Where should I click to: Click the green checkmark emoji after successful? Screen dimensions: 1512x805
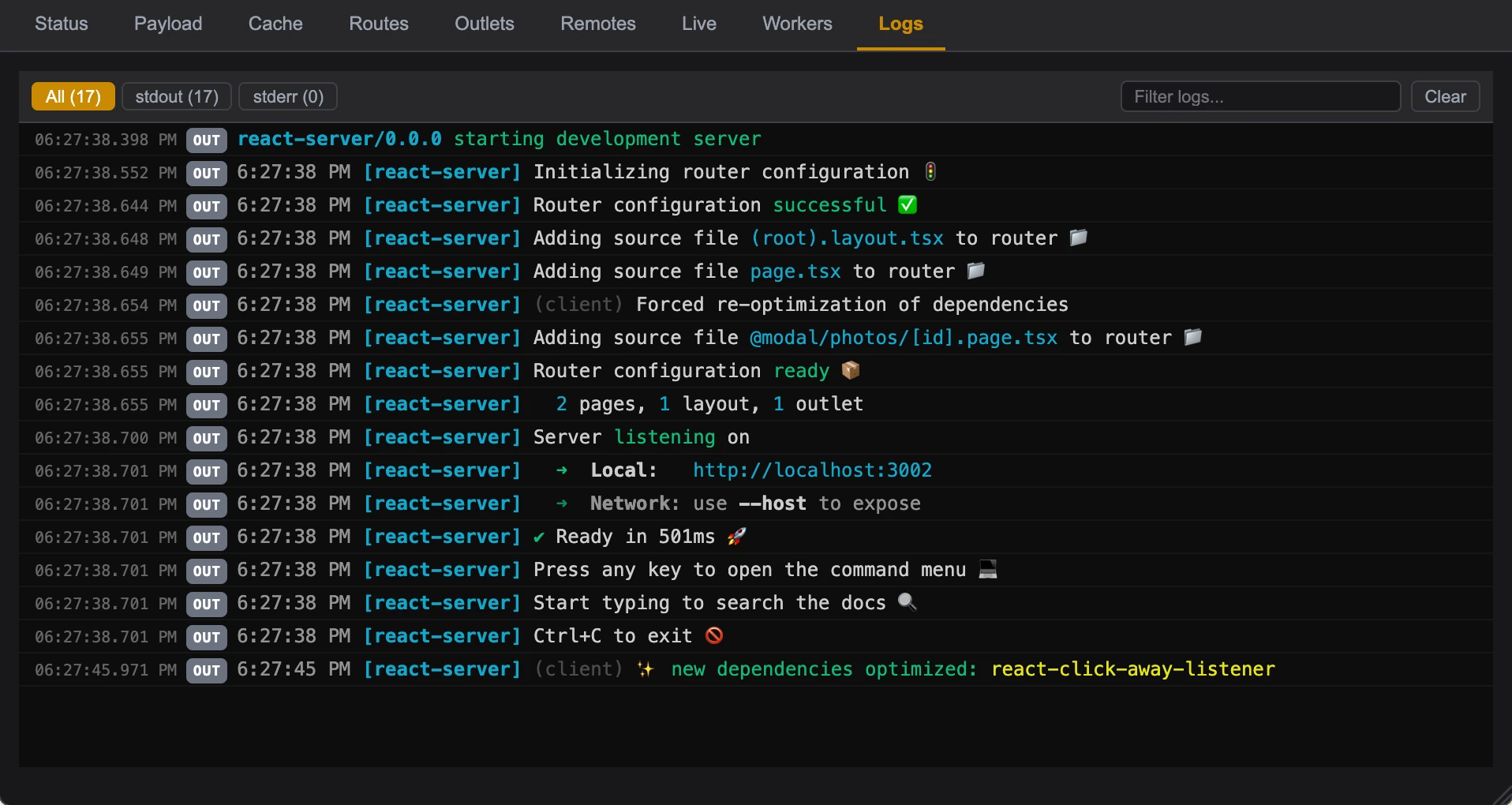pyautogui.click(x=908, y=205)
